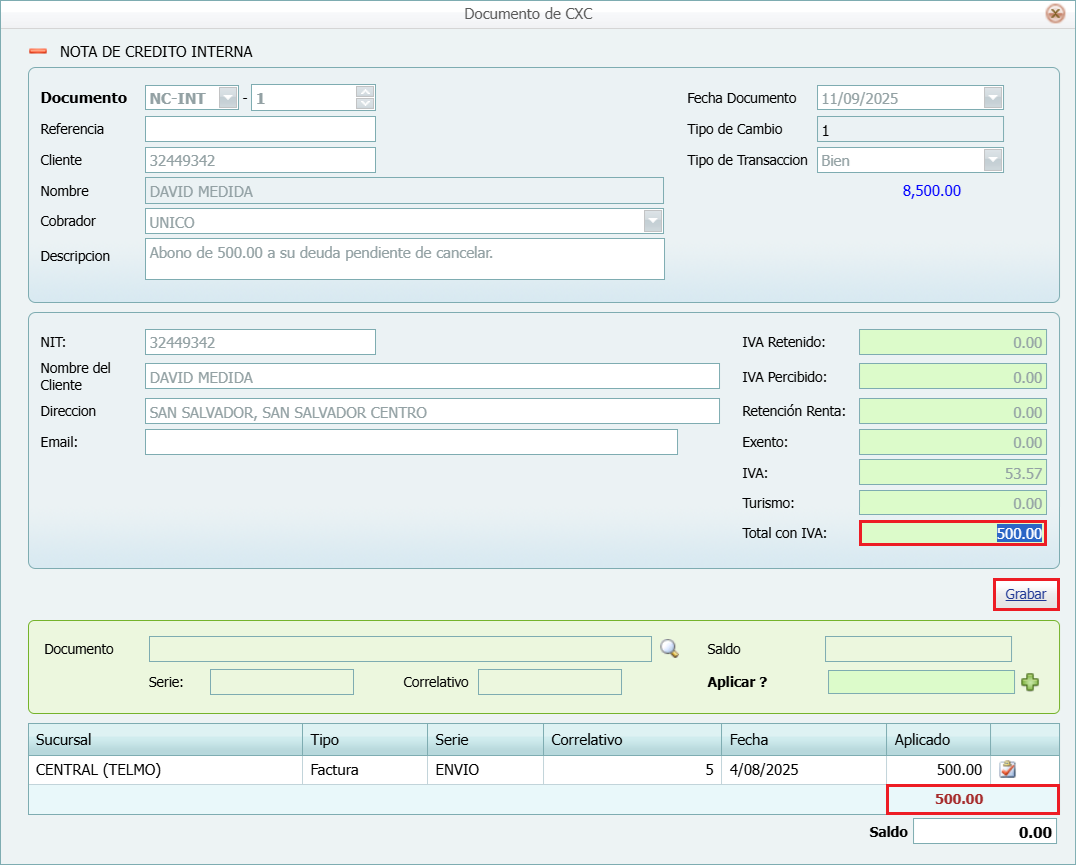This screenshot has height=865, width=1076.
Task: Expand the Fecha Documento date dropdown
Action: pyautogui.click(x=992, y=98)
